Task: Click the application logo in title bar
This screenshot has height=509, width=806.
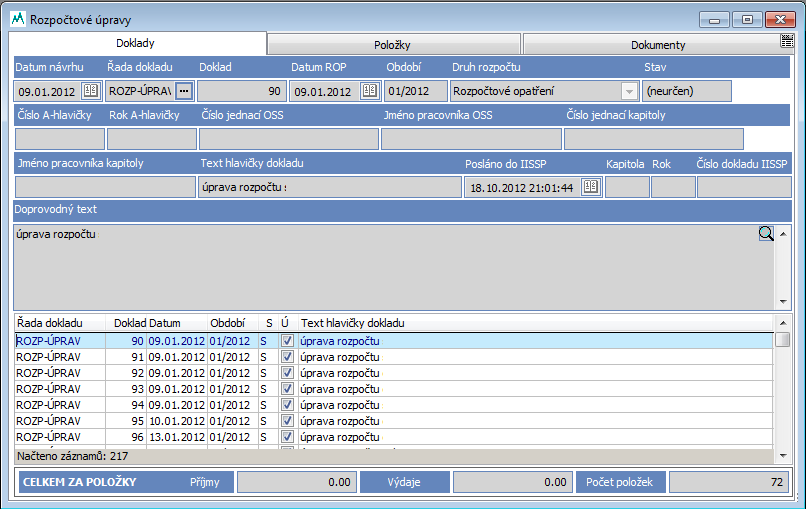Action: coord(18,19)
